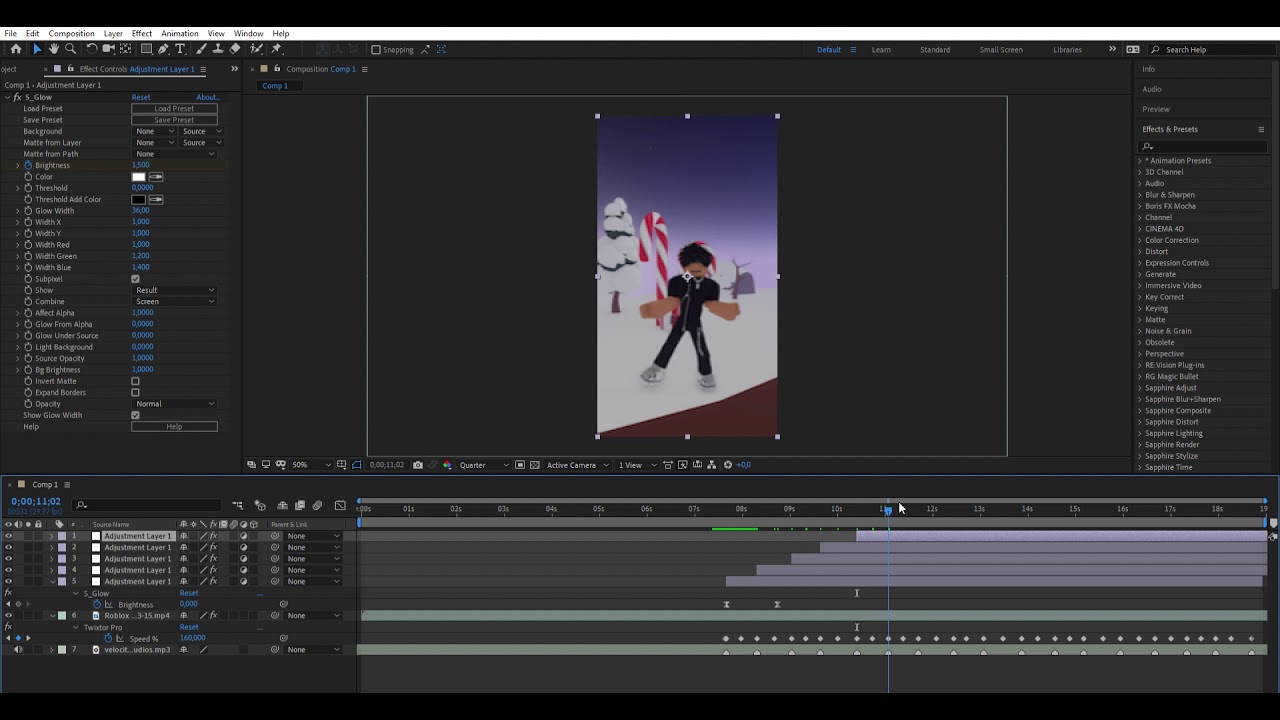Enable the Invert Matte checkbox

pyautogui.click(x=135, y=381)
